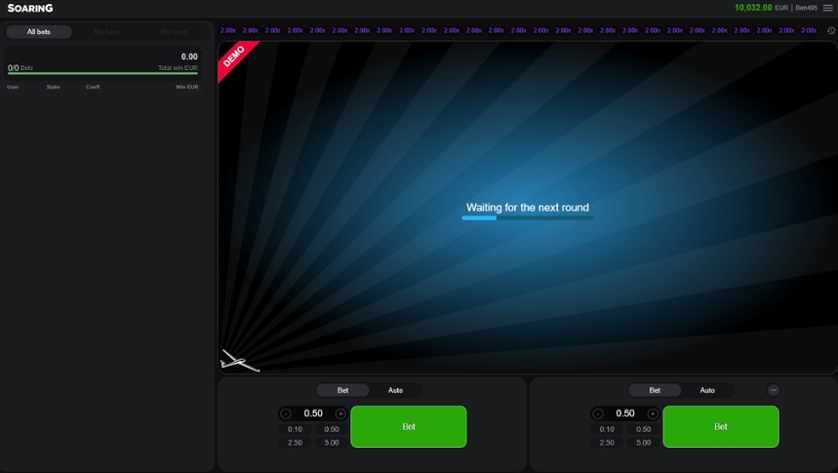Choose 5.00 quick stake in left panel

pos(332,442)
